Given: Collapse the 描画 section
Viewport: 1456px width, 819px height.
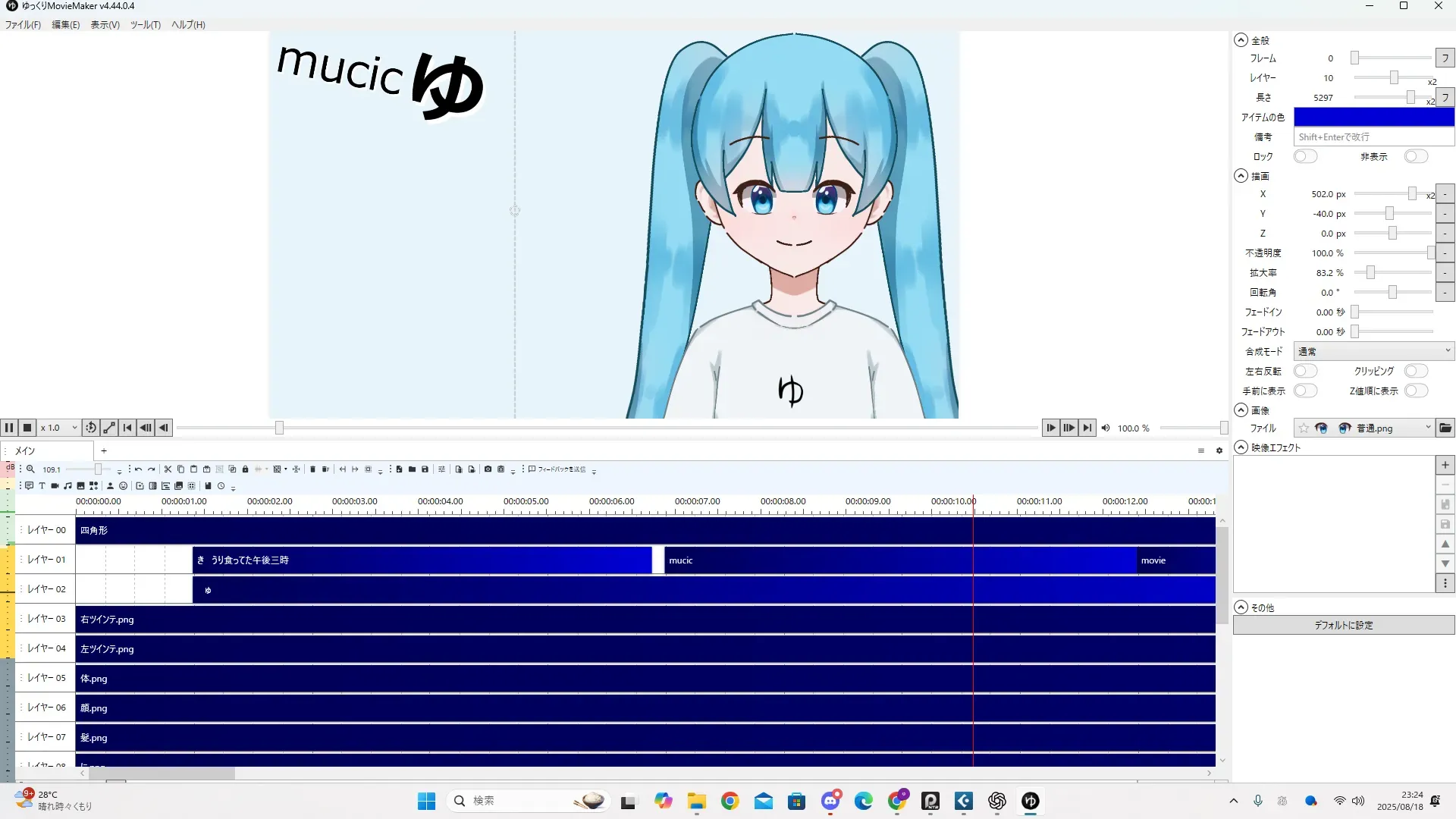Looking at the screenshot, I should pyautogui.click(x=1241, y=176).
